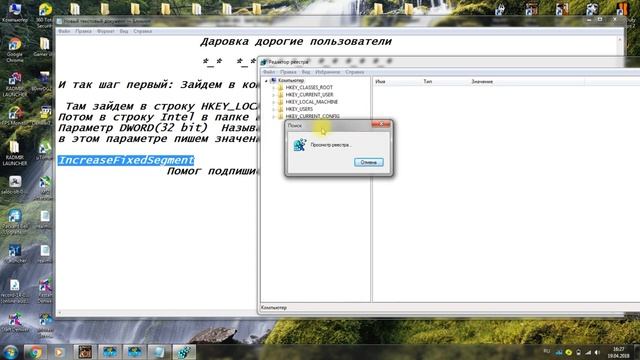This screenshot has width=640, height=360.
Task: Expand HKEY_LOCAL_MACHINE branch
Action: (x=273, y=102)
